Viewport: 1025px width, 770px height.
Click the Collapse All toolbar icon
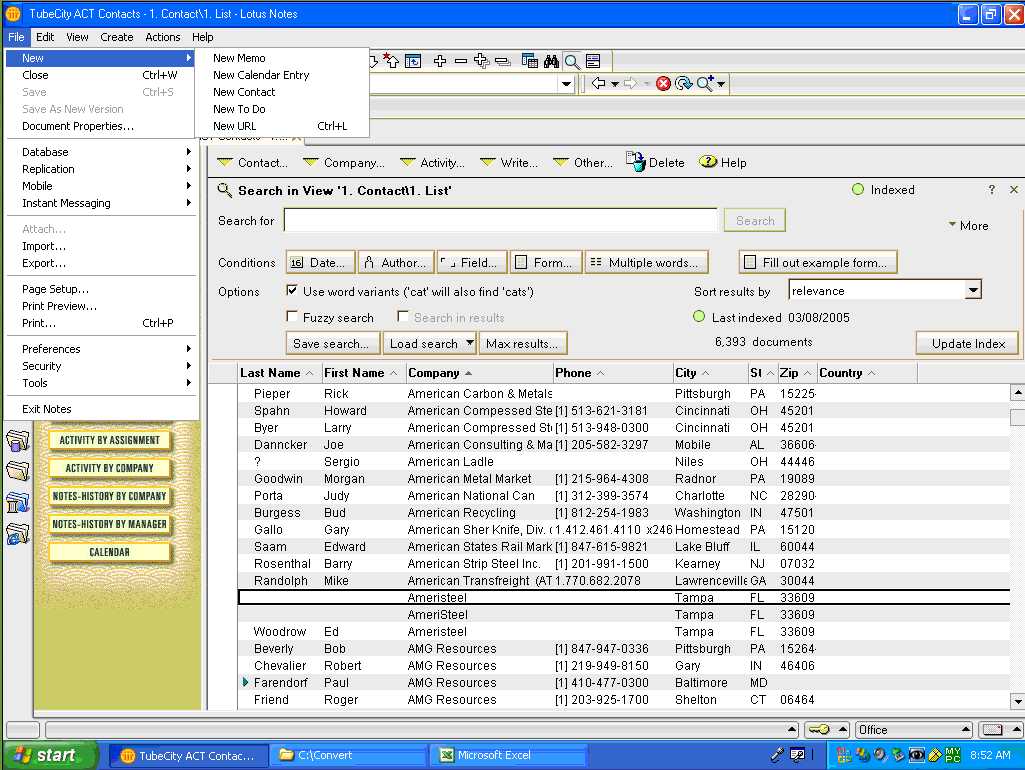point(503,61)
